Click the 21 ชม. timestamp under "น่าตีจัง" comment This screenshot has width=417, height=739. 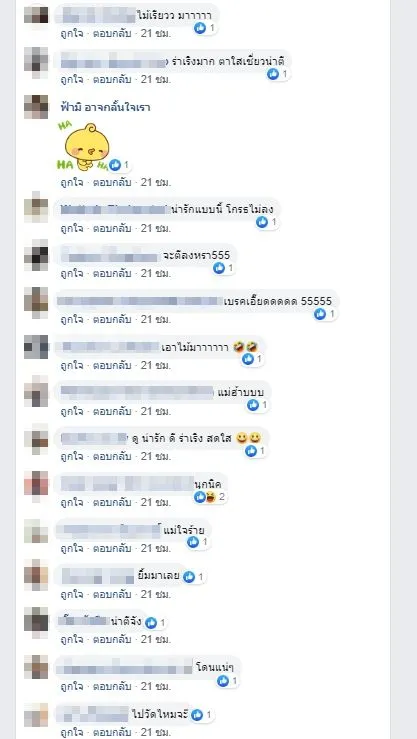[x=155, y=640]
